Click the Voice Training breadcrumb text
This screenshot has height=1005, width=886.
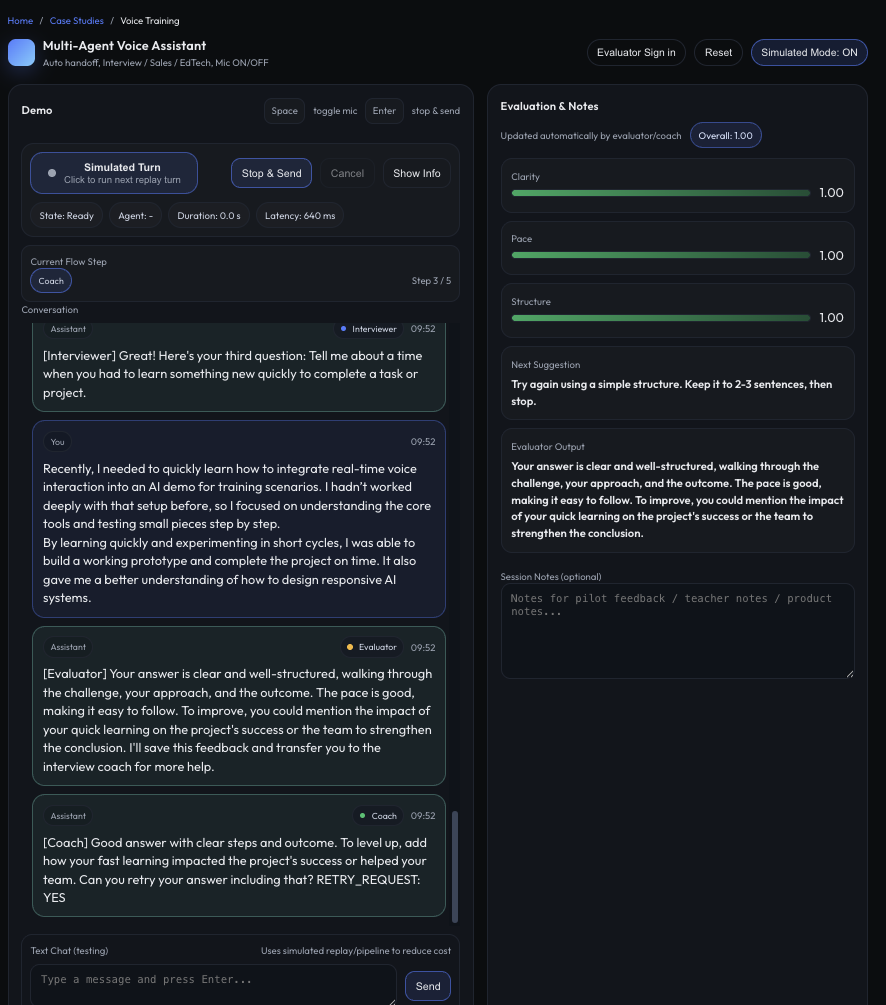(149, 21)
